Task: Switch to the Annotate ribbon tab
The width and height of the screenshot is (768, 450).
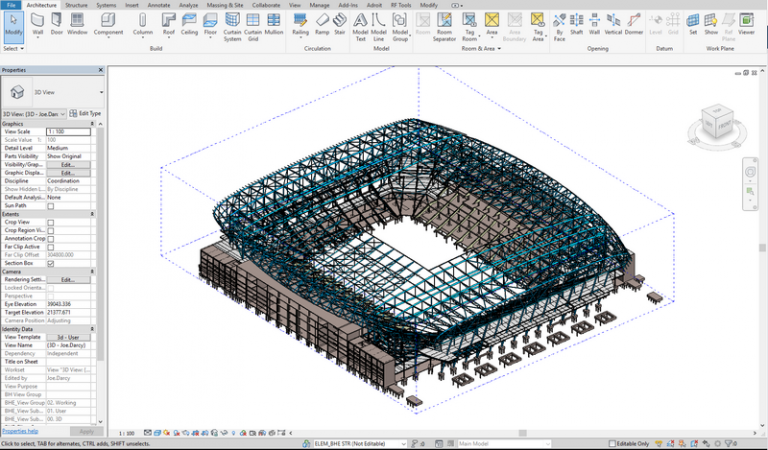Action: pos(159,5)
